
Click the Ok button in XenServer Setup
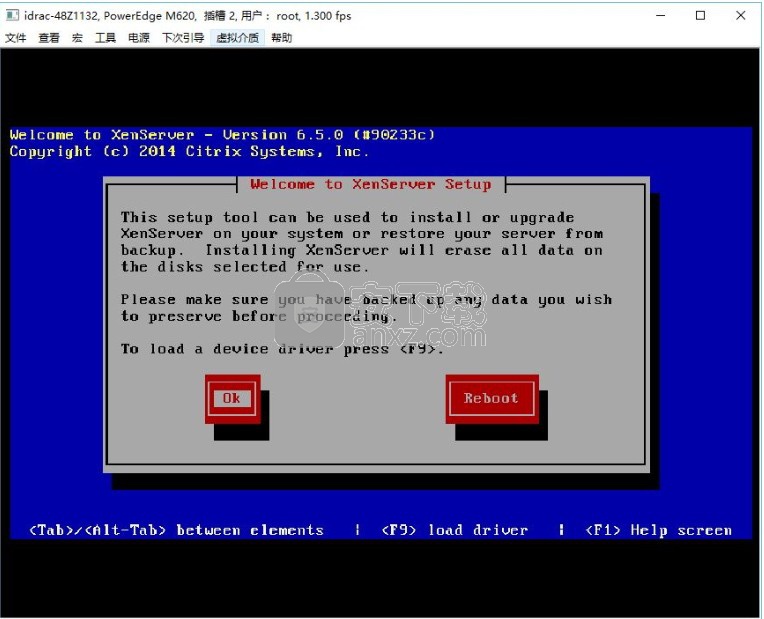[x=232, y=399]
